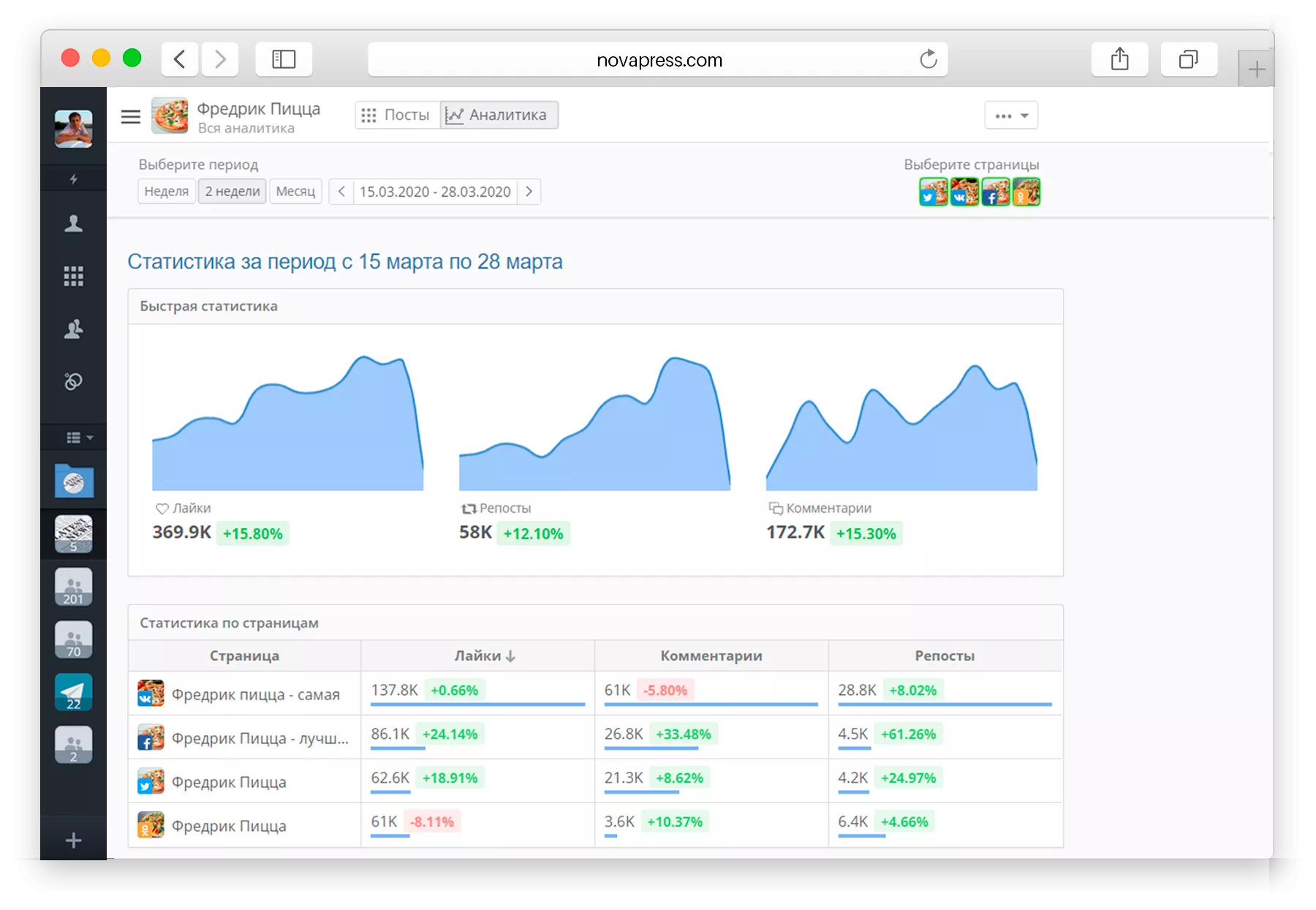Select the Неделя period button
Screen dimensions: 1316x910
pyautogui.click(x=167, y=192)
